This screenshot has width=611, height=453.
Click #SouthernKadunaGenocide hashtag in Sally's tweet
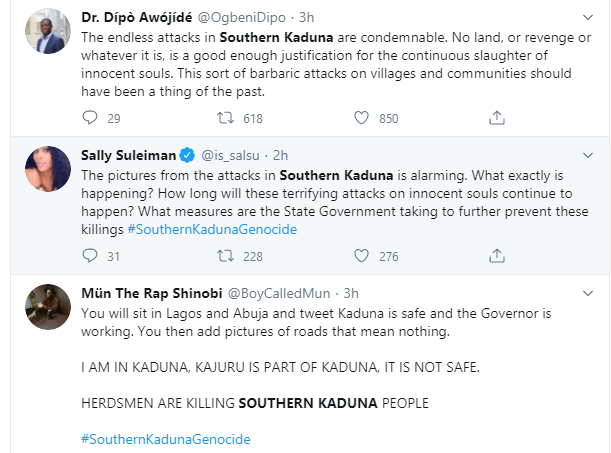(x=212, y=229)
